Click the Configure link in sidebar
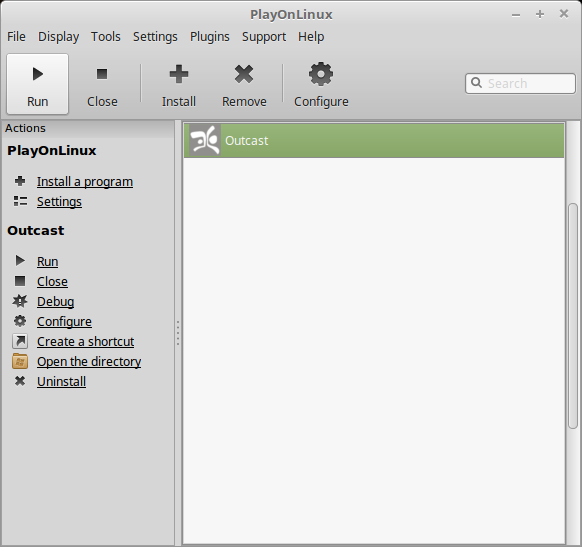The height and width of the screenshot is (547, 582). [x=64, y=322]
